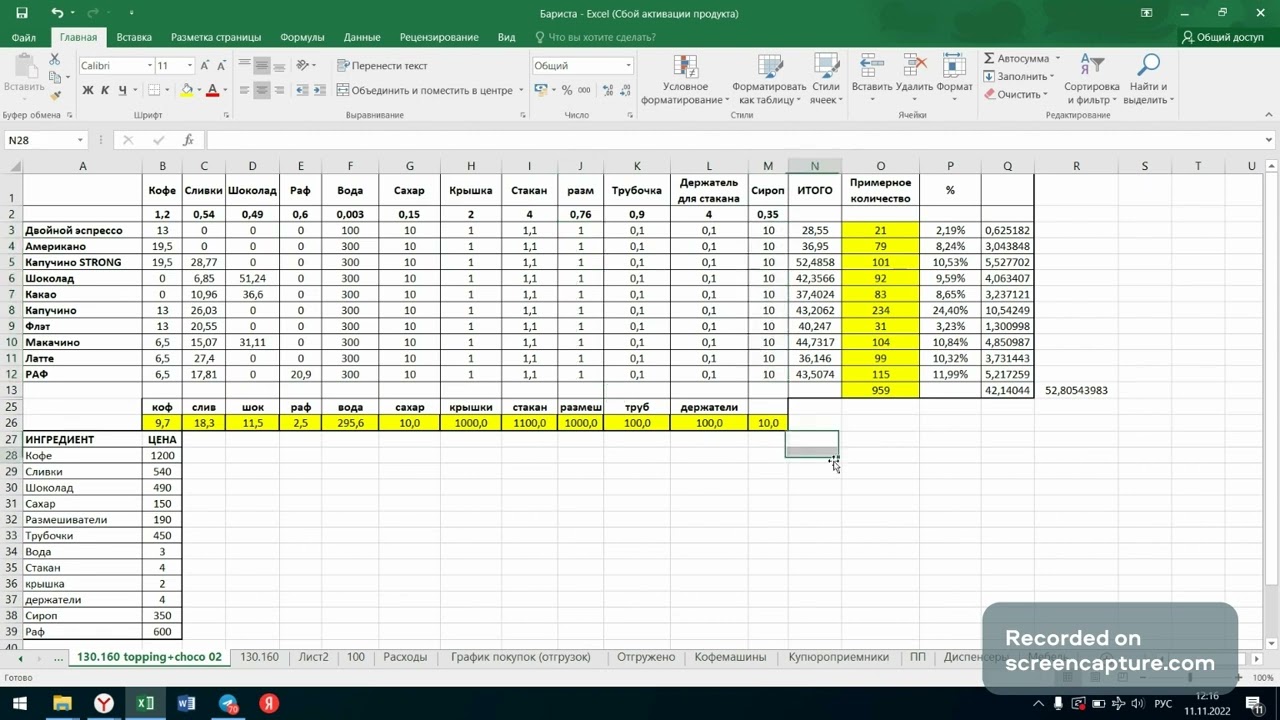Apply the cell borders button
The height and width of the screenshot is (720, 1280).
(x=152, y=90)
